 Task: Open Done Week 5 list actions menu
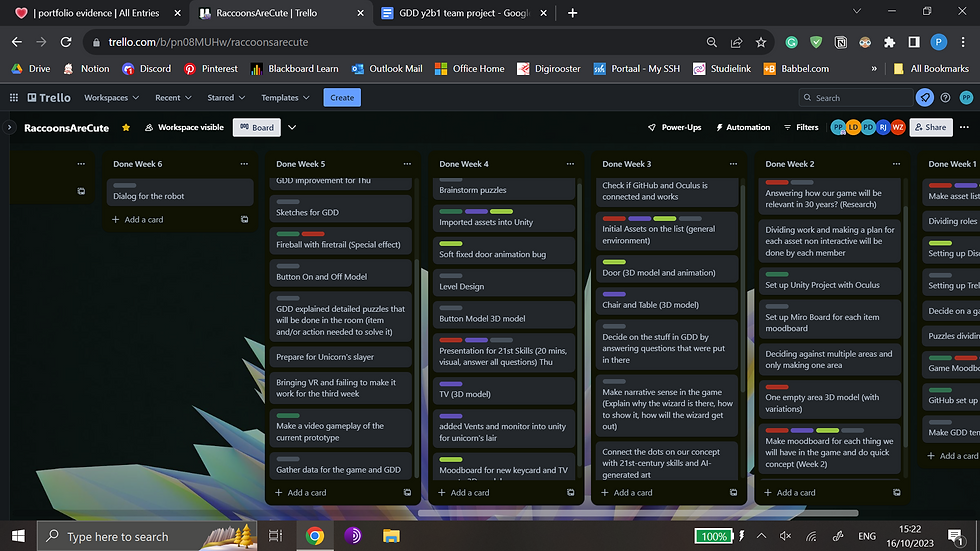[x=407, y=164]
